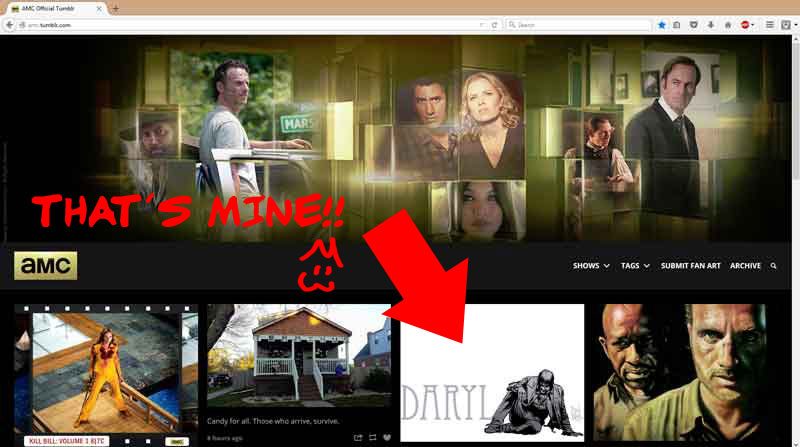Image resolution: width=800 pixels, height=447 pixels.
Task: Go to the browser home icon
Action: 728,24
